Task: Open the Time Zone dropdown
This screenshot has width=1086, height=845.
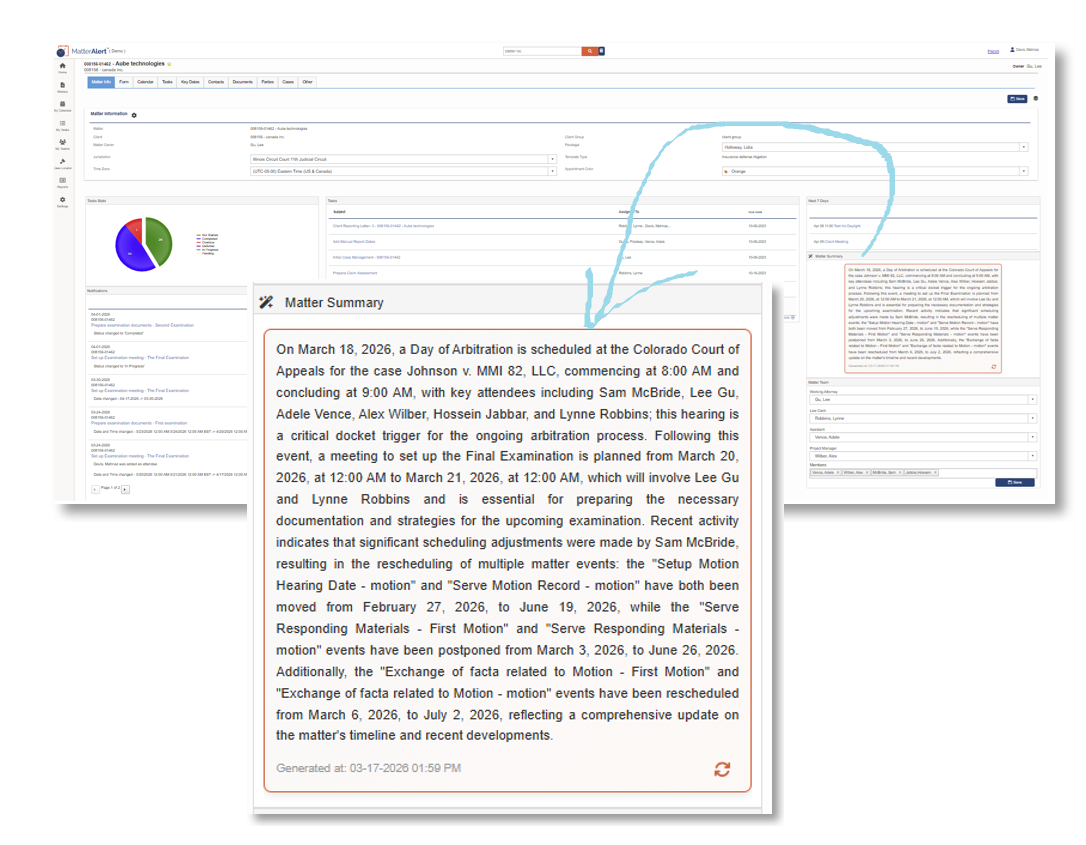Action: 403,171
